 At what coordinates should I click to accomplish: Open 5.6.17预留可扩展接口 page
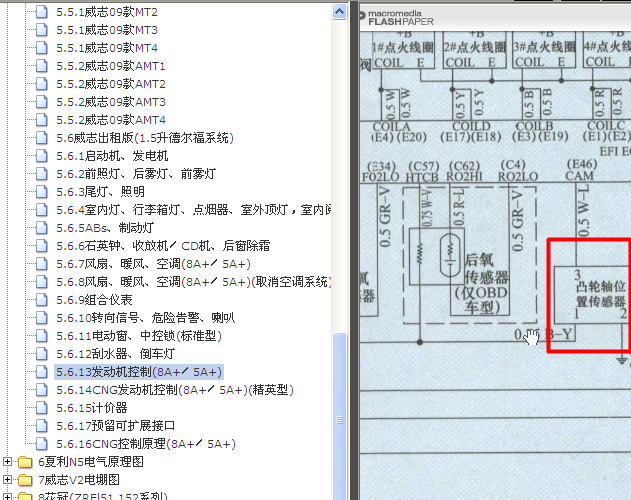click(115, 426)
